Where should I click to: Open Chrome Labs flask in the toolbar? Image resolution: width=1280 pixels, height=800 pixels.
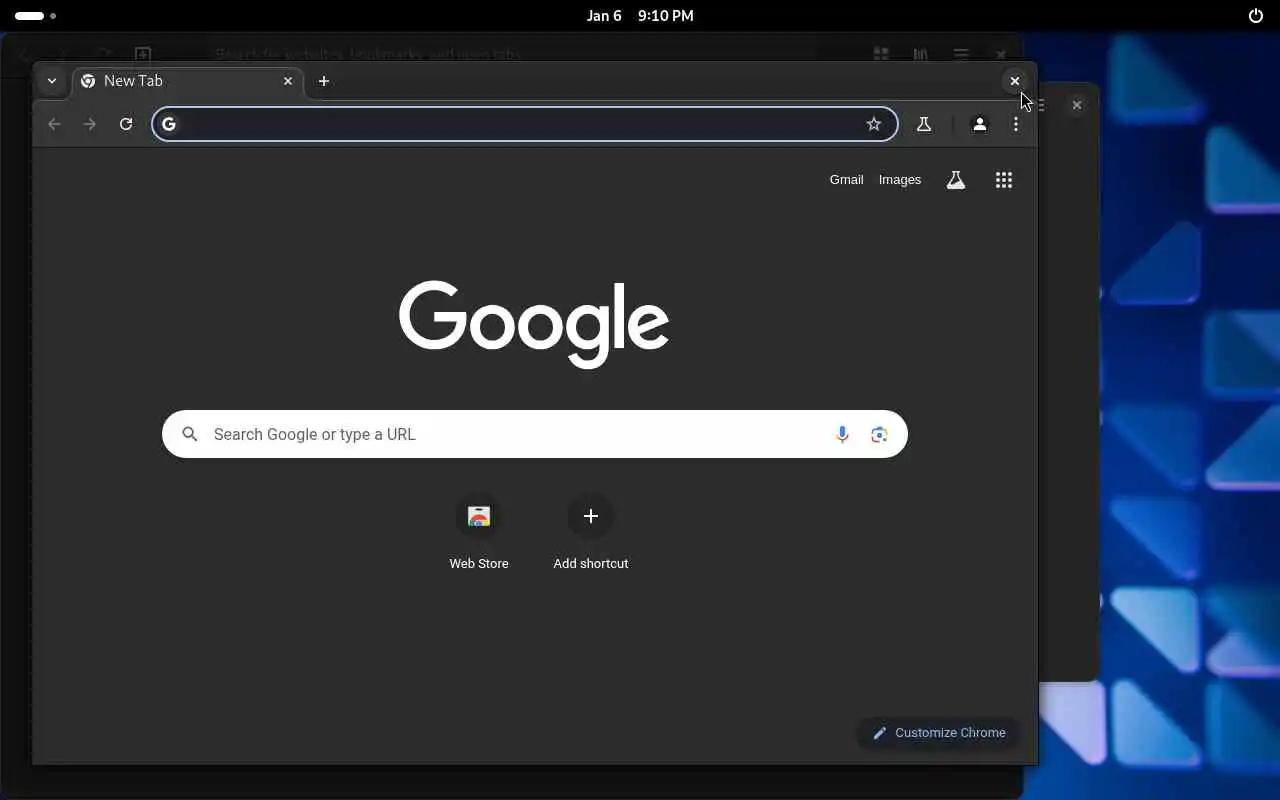tap(924, 124)
